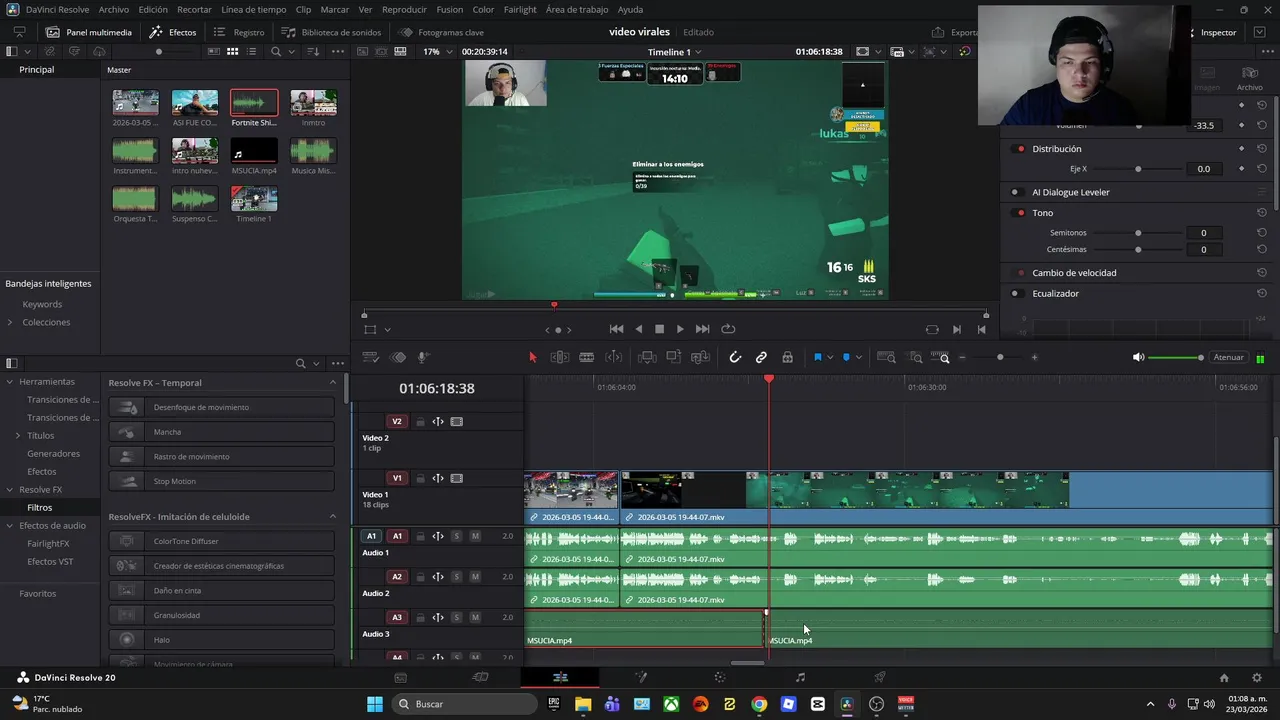This screenshot has height=720, width=1280.
Task: Open the Fotogramas clave panel
Action: (x=441, y=32)
